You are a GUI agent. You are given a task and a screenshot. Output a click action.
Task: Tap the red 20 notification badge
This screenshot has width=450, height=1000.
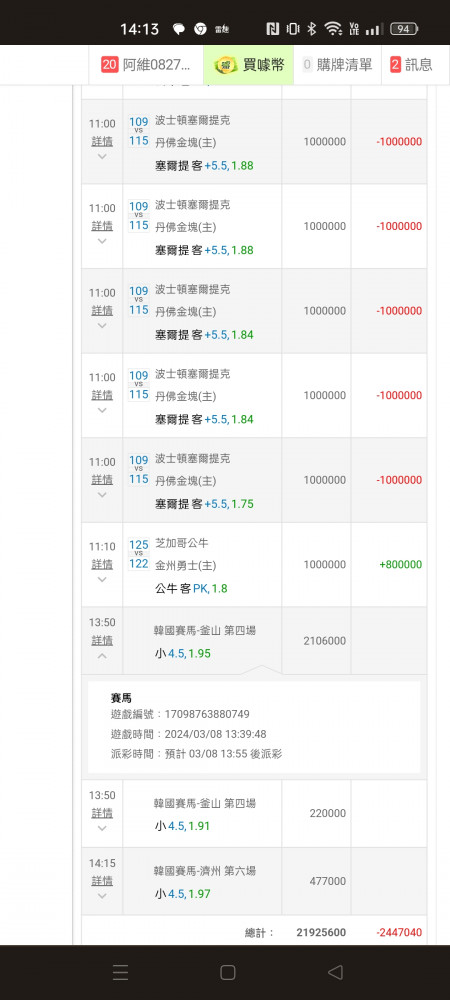click(x=110, y=64)
